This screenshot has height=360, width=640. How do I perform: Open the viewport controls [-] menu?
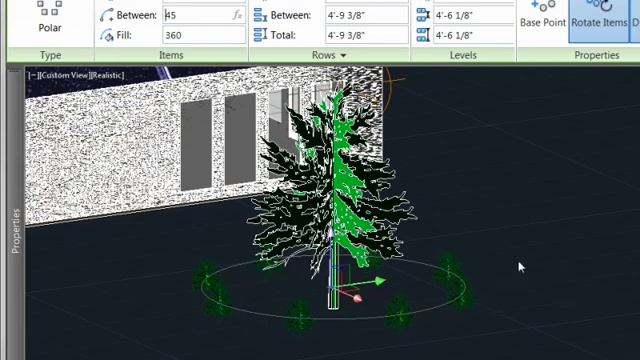[33, 75]
